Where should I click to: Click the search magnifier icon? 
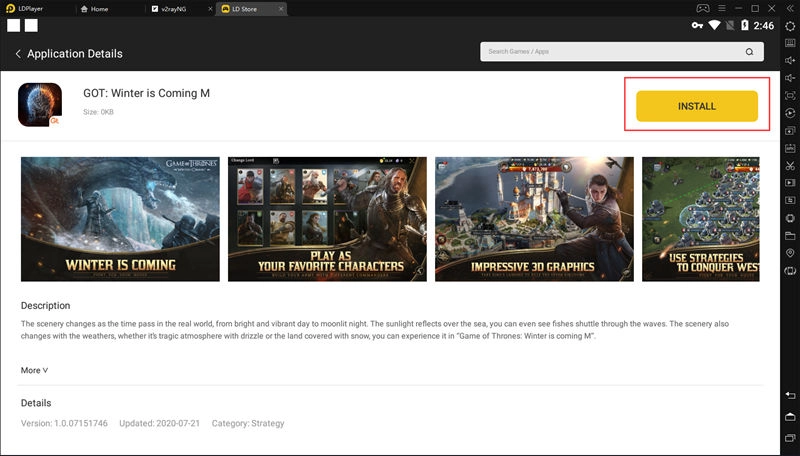point(749,52)
